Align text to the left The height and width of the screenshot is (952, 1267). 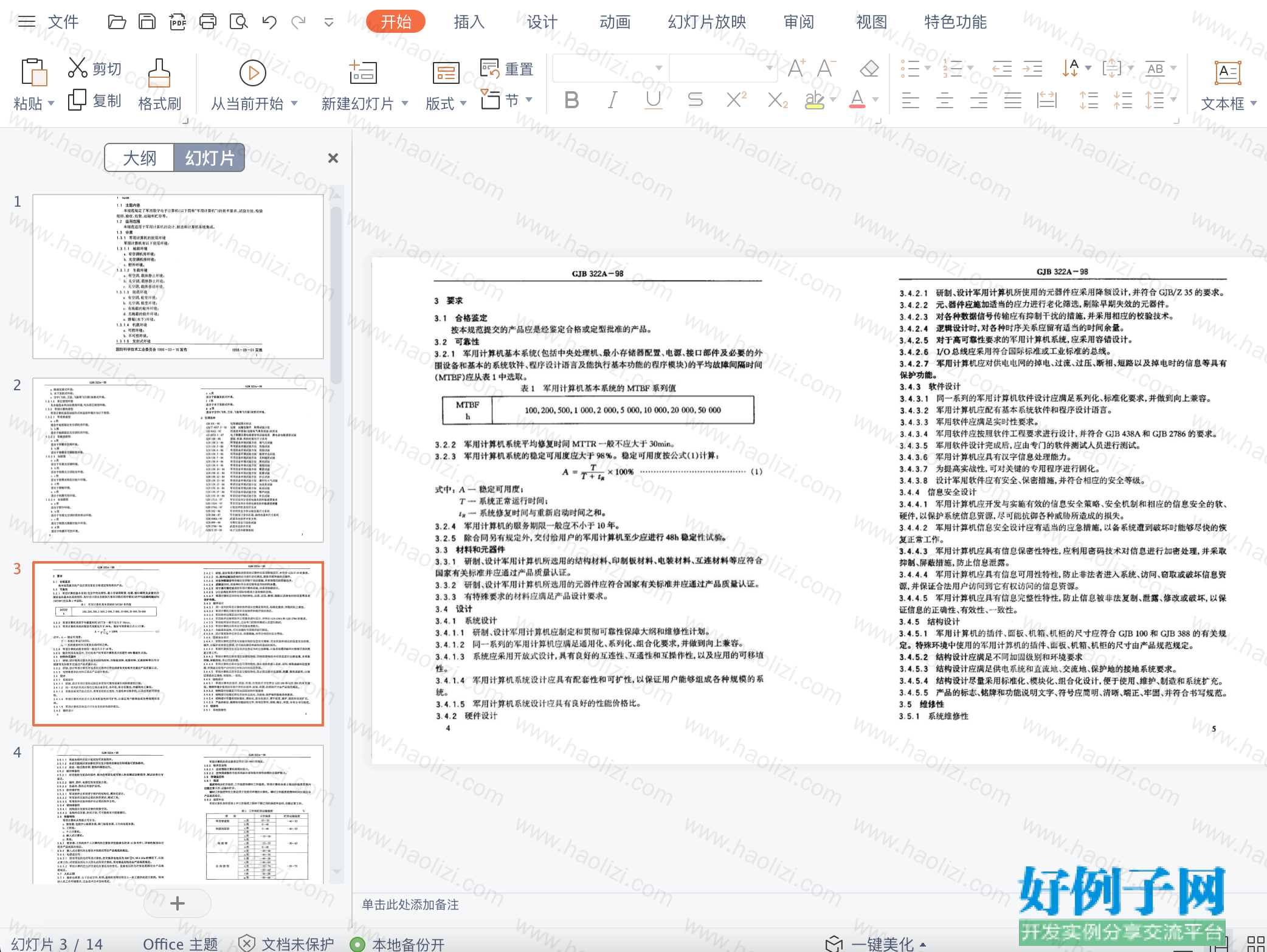click(910, 100)
